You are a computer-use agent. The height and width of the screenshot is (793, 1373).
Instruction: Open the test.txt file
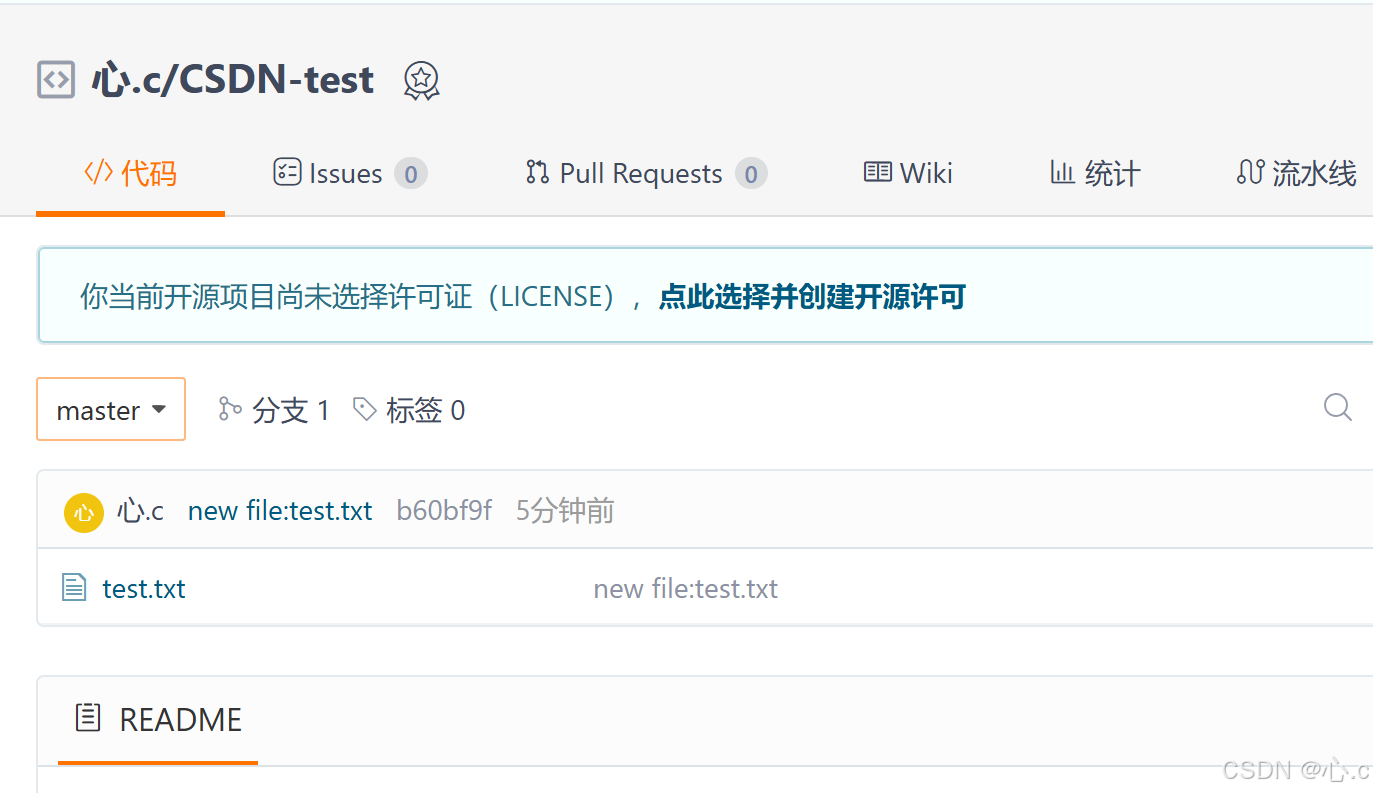coord(144,588)
